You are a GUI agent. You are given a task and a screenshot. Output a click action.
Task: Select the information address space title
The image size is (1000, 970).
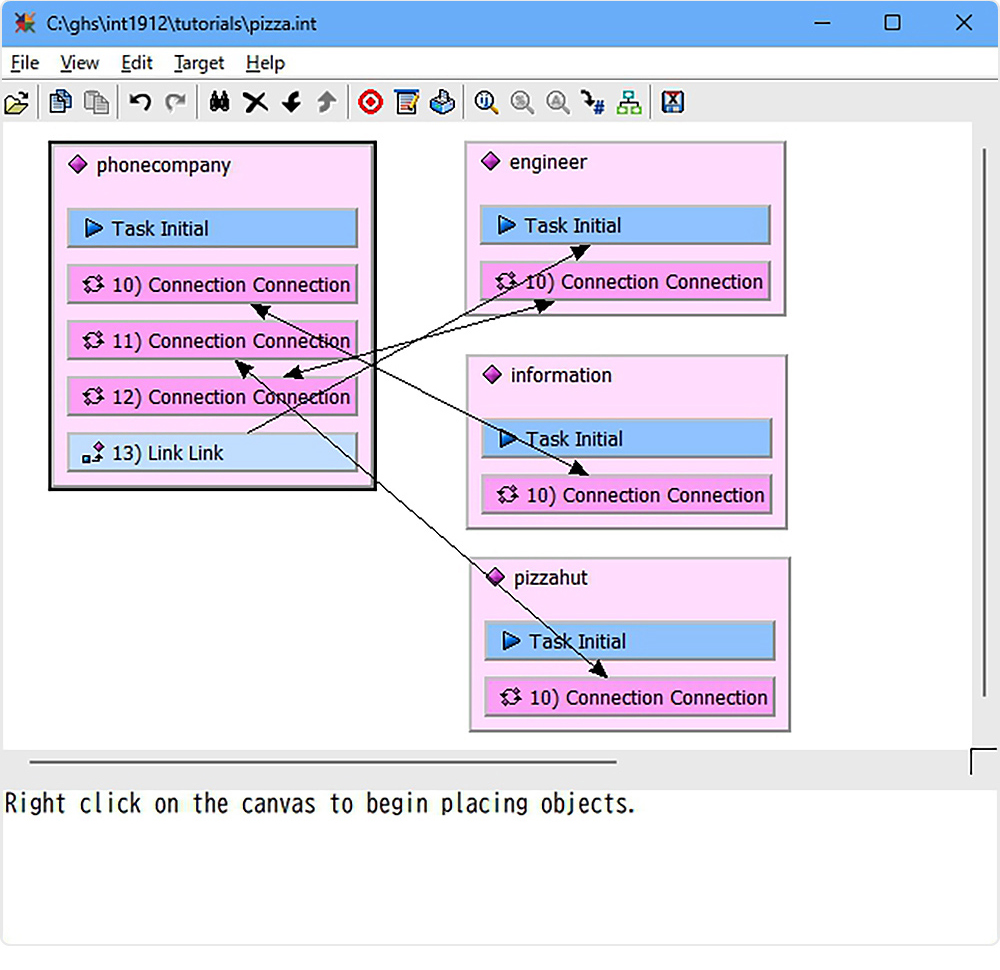click(x=561, y=375)
